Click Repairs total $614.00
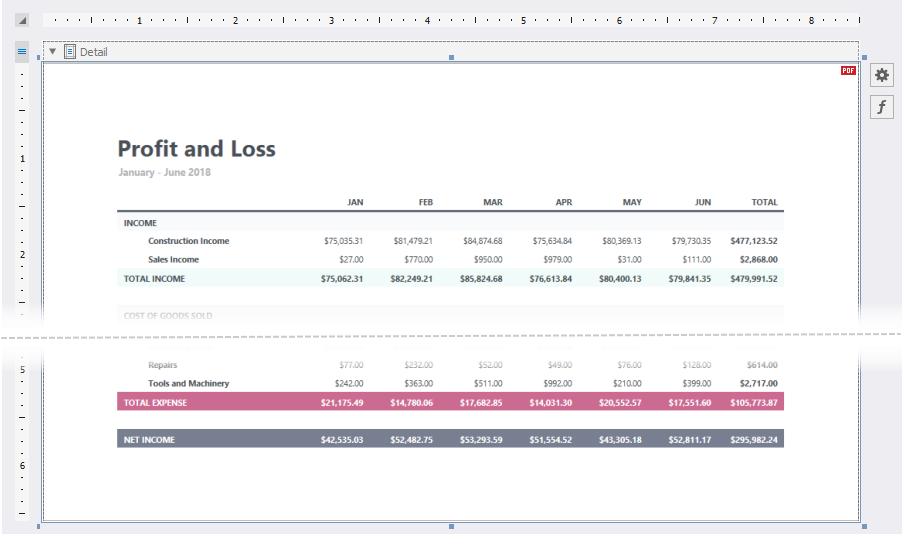 (762, 365)
